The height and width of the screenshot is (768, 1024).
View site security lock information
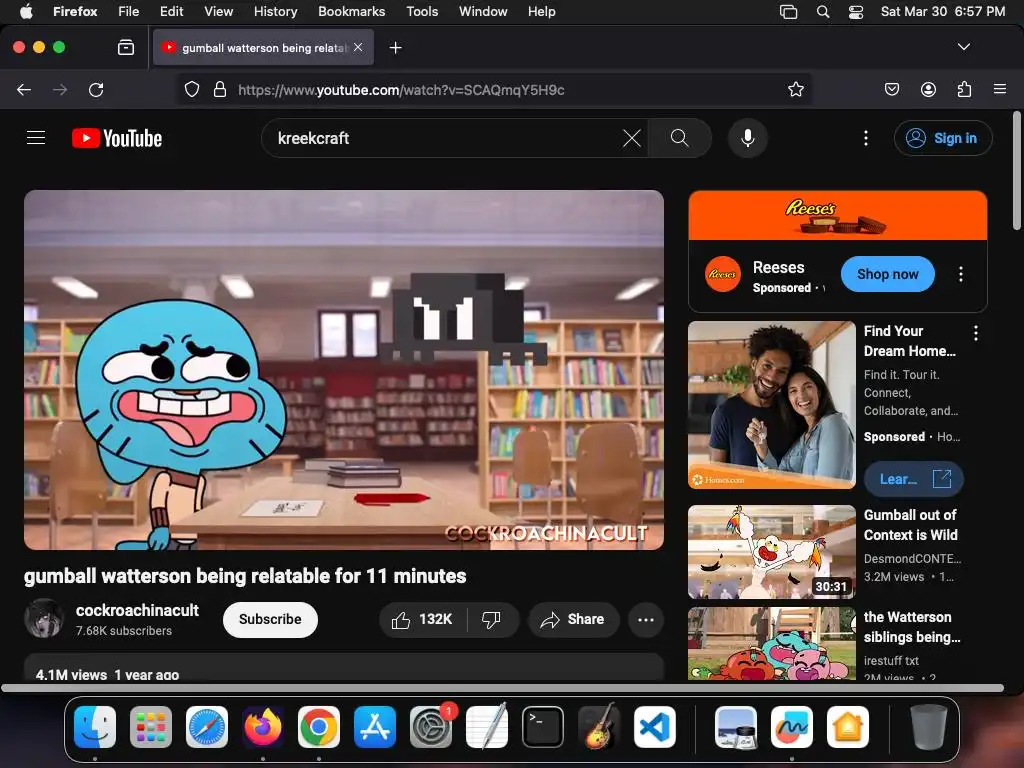tap(220, 89)
